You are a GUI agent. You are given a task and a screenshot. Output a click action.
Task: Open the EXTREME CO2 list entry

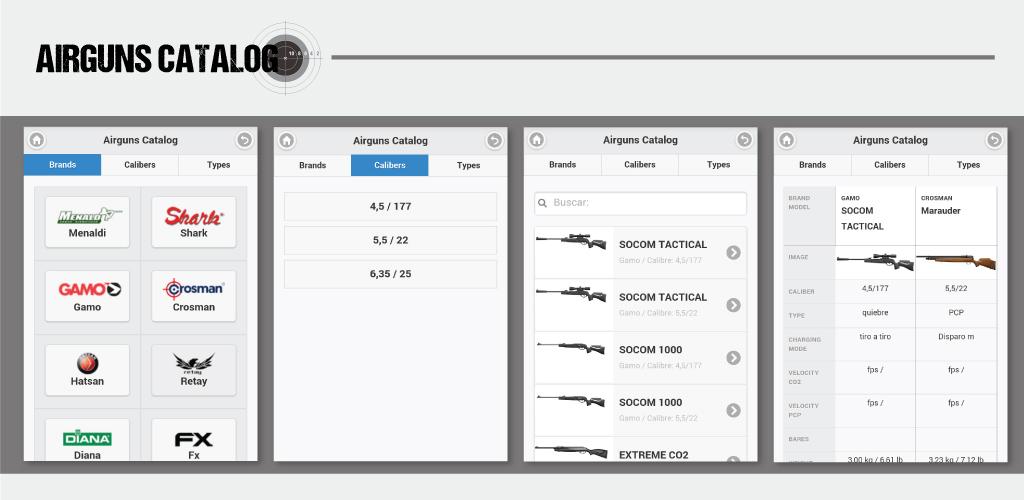tap(641, 450)
